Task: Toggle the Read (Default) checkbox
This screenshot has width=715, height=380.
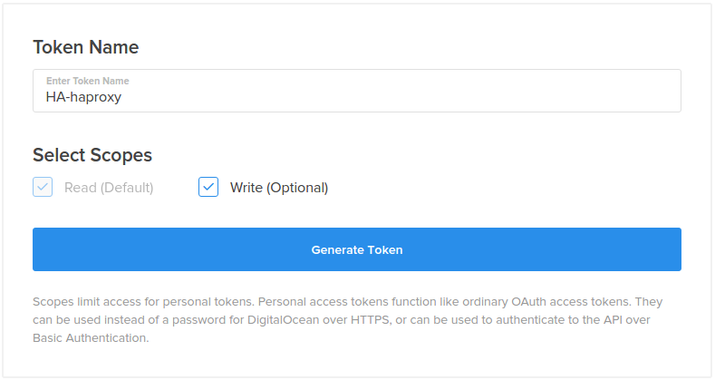Action: [43, 187]
